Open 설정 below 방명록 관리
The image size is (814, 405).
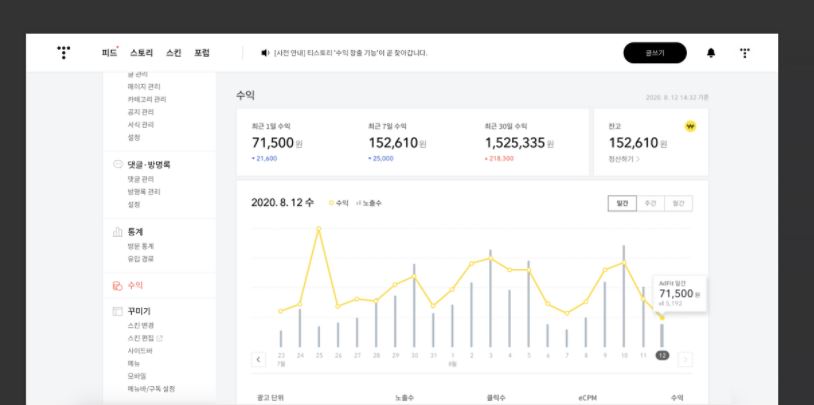[134, 205]
